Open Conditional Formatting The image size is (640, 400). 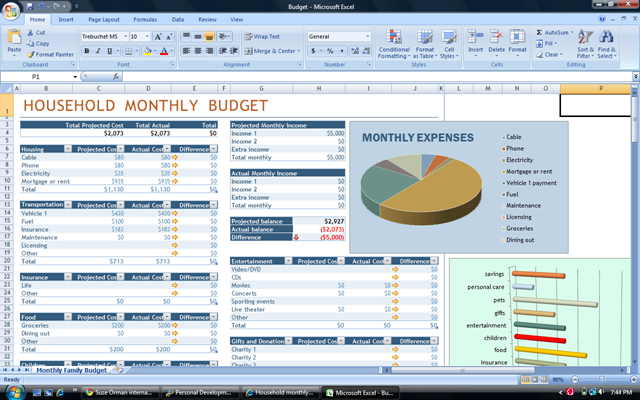[394, 44]
